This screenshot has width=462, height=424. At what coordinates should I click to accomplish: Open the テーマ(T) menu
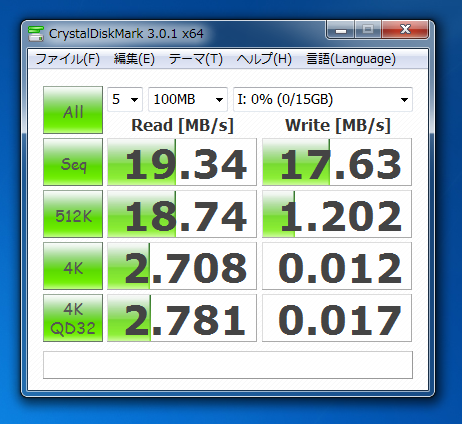point(196,59)
